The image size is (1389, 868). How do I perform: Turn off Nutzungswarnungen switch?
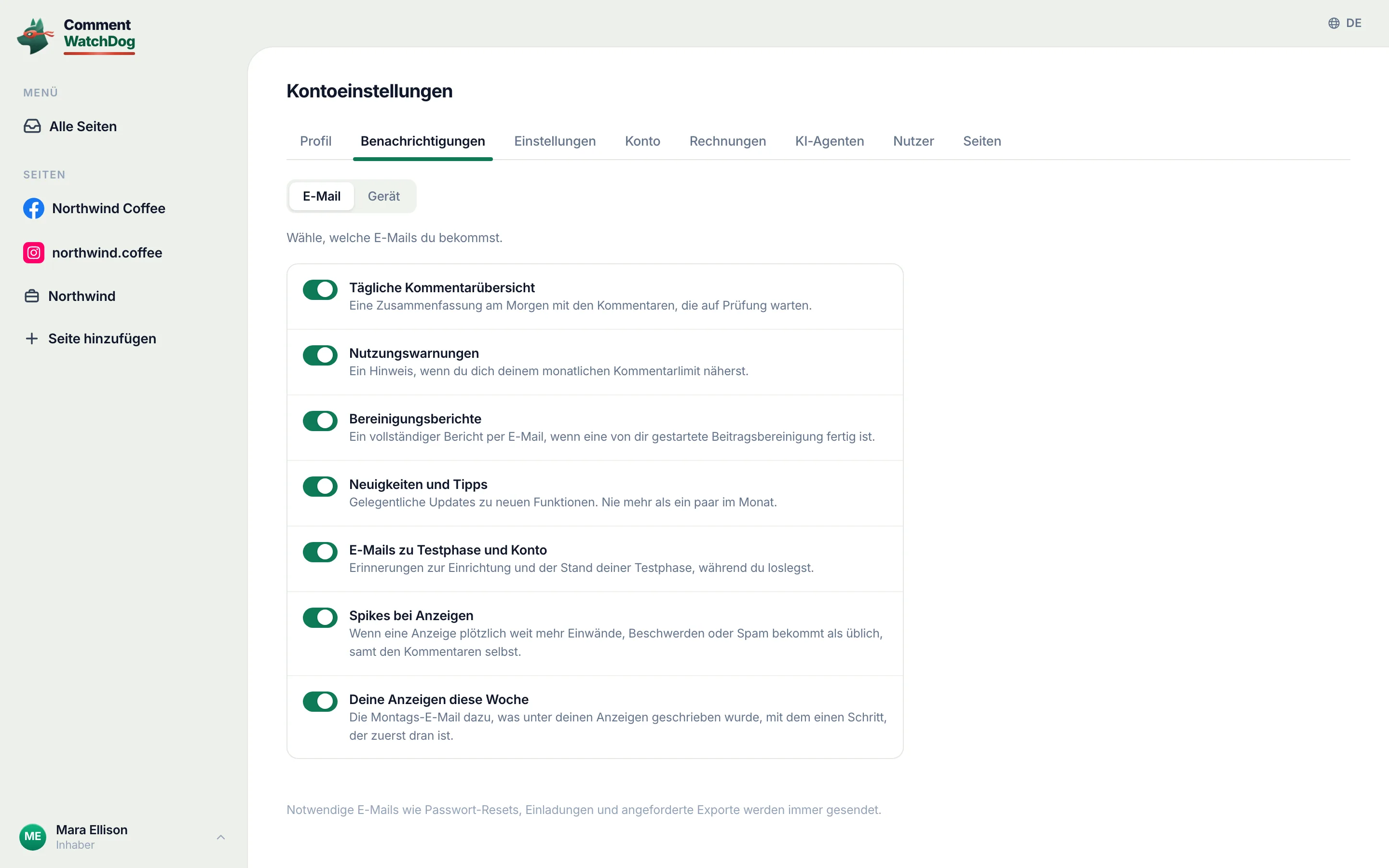[x=320, y=355]
